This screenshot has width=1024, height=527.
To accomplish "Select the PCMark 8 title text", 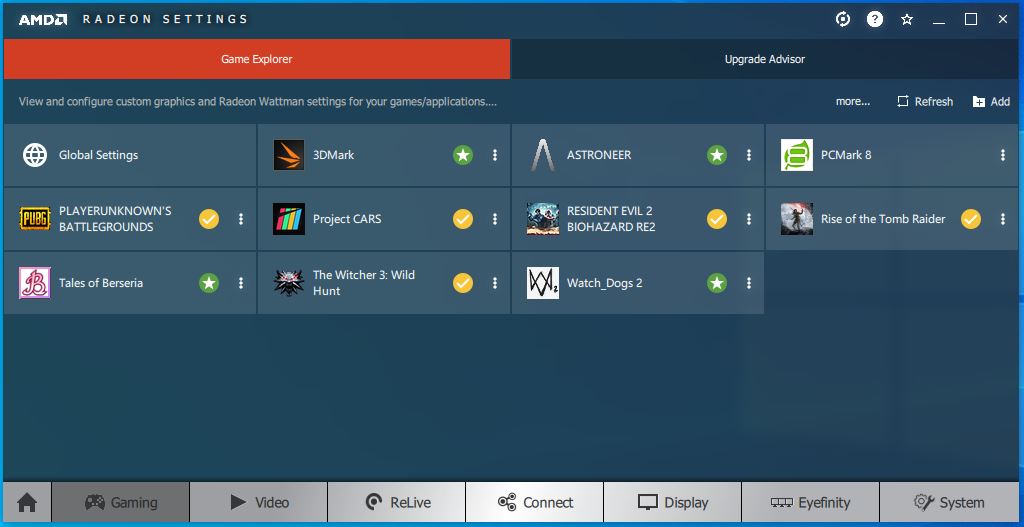I will 846,155.
